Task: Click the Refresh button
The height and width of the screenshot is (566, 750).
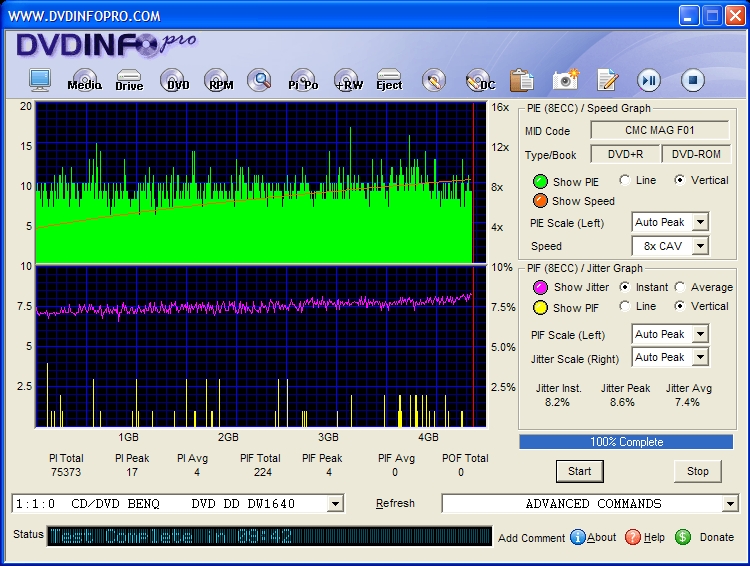Action: tap(395, 503)
